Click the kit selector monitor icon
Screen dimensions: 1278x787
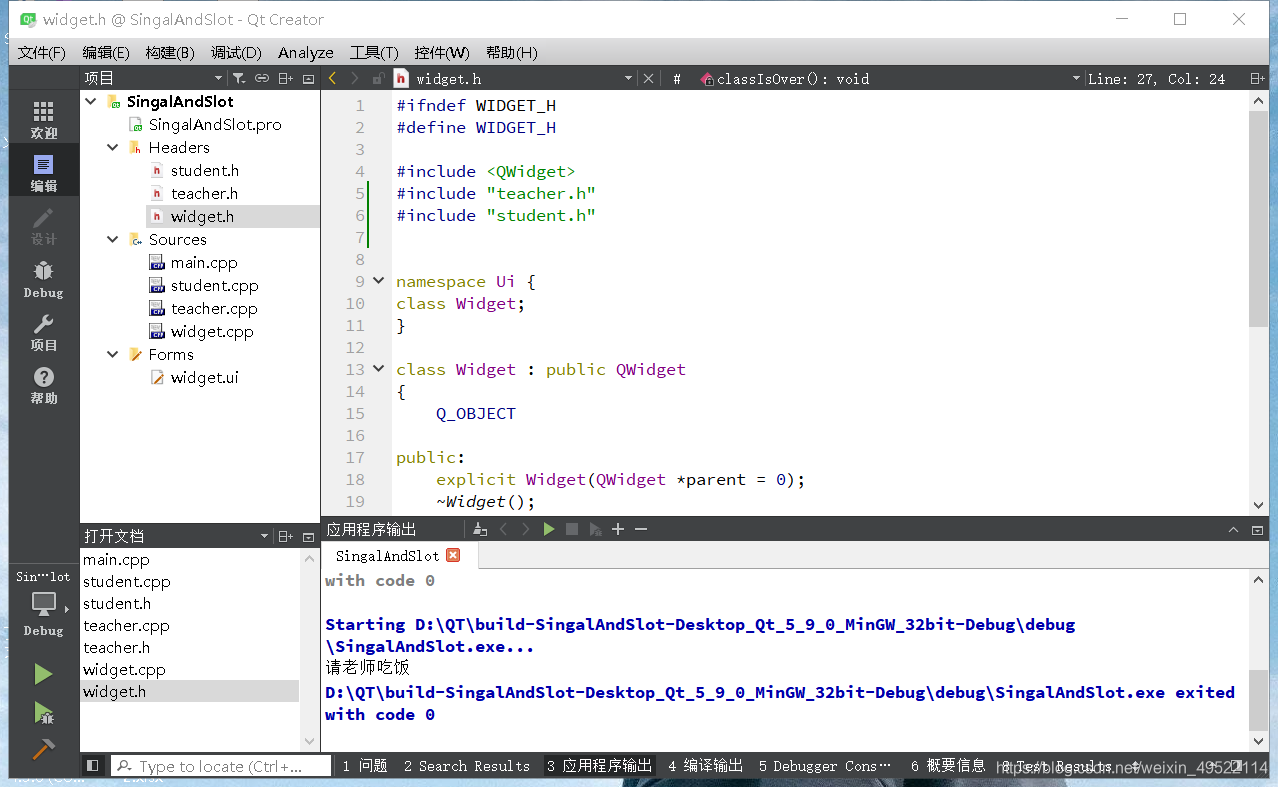click(44, 603)
